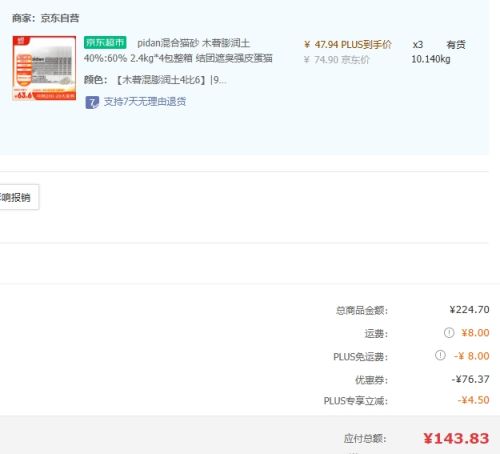Click the PLUS专享立减 -¥4.50 amount
500x454 pixels.
(473, 400)
